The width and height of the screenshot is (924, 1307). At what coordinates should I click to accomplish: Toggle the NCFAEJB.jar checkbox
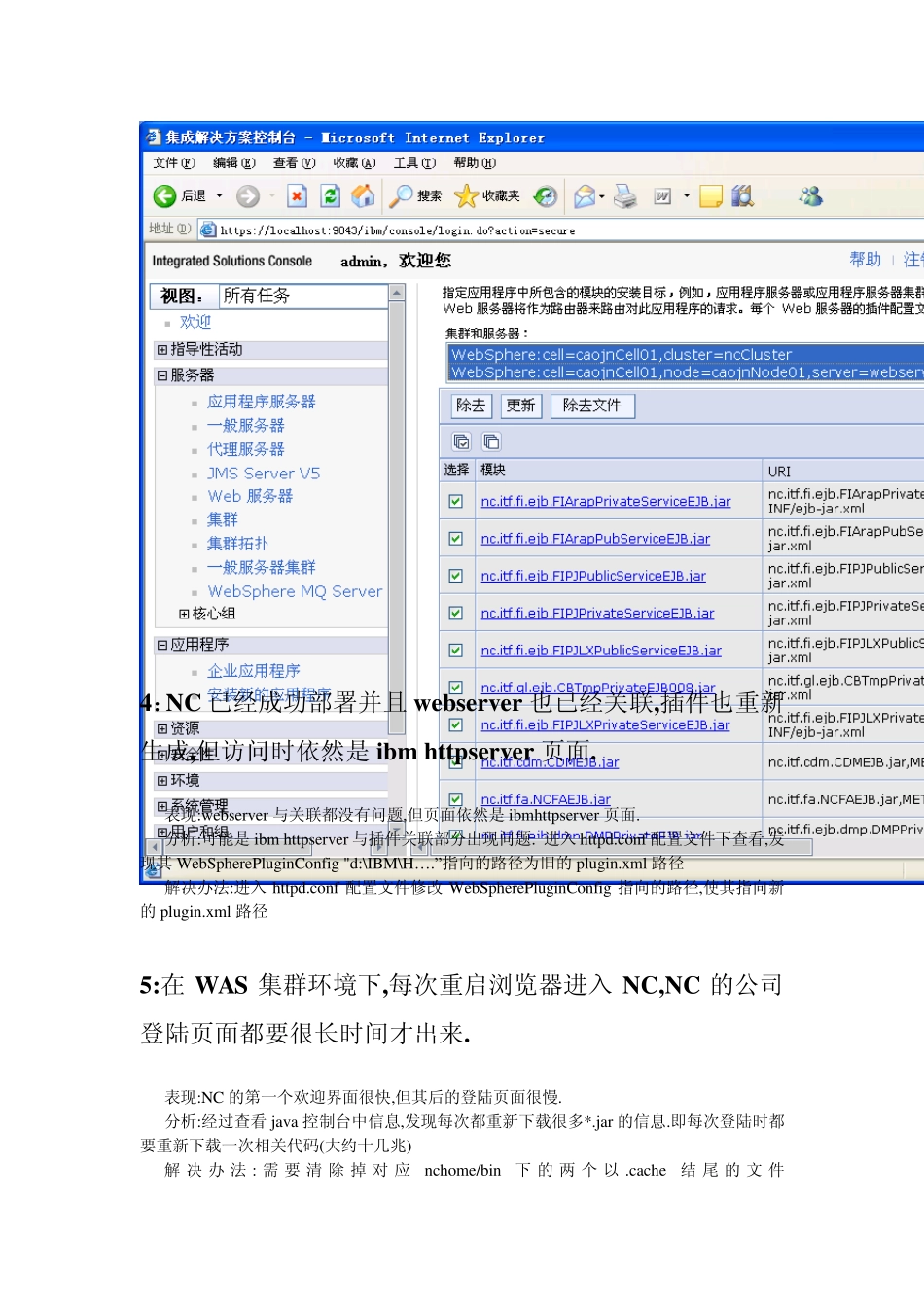point(455,799)
